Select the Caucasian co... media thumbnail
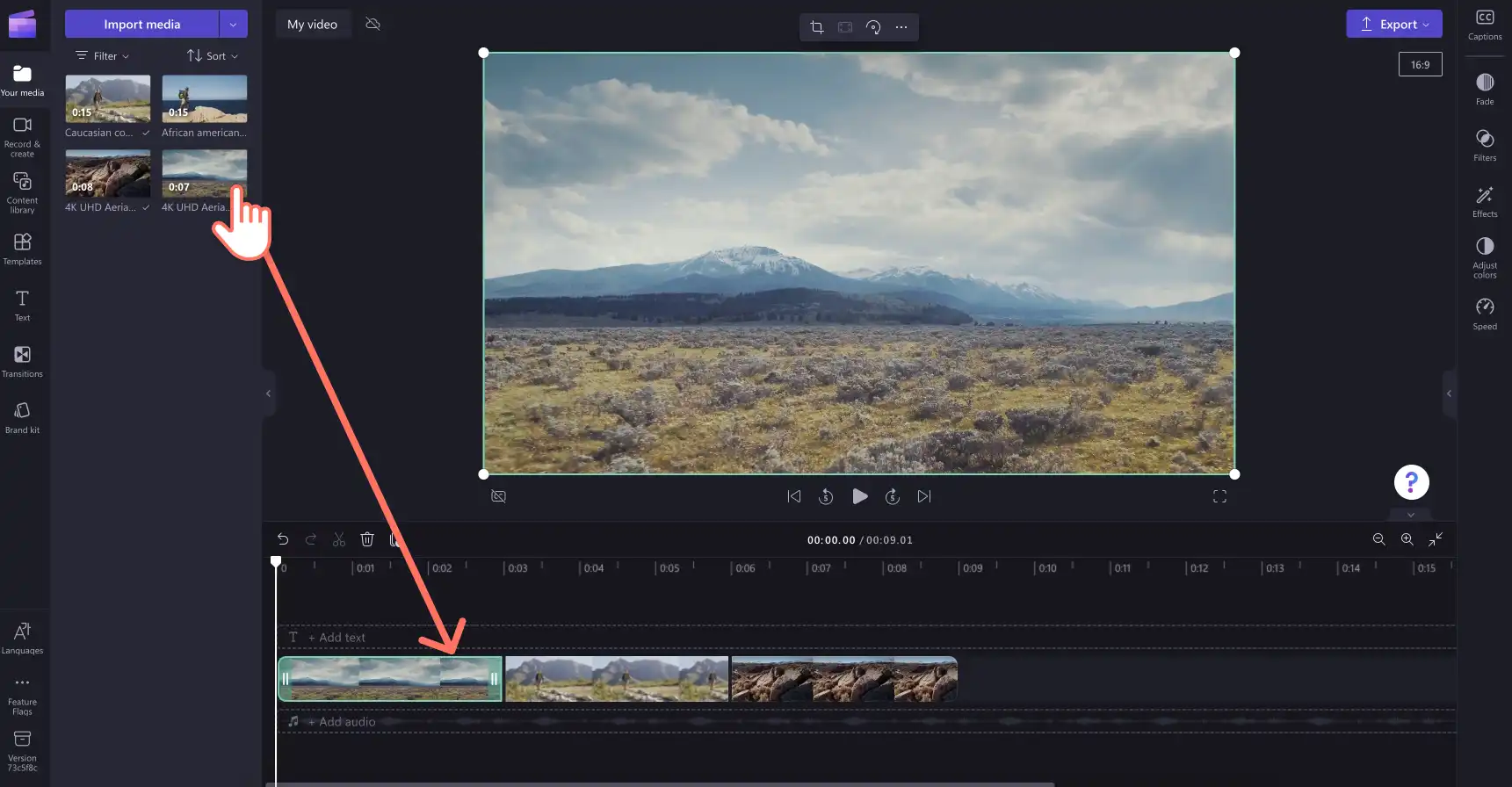 click(107, 98)
